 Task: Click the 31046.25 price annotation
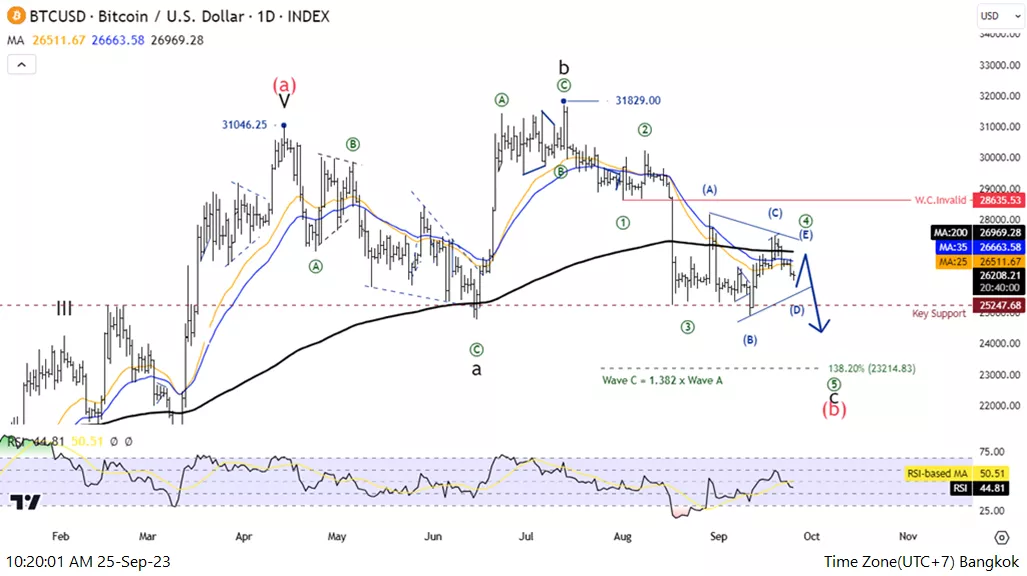[244, 125]
